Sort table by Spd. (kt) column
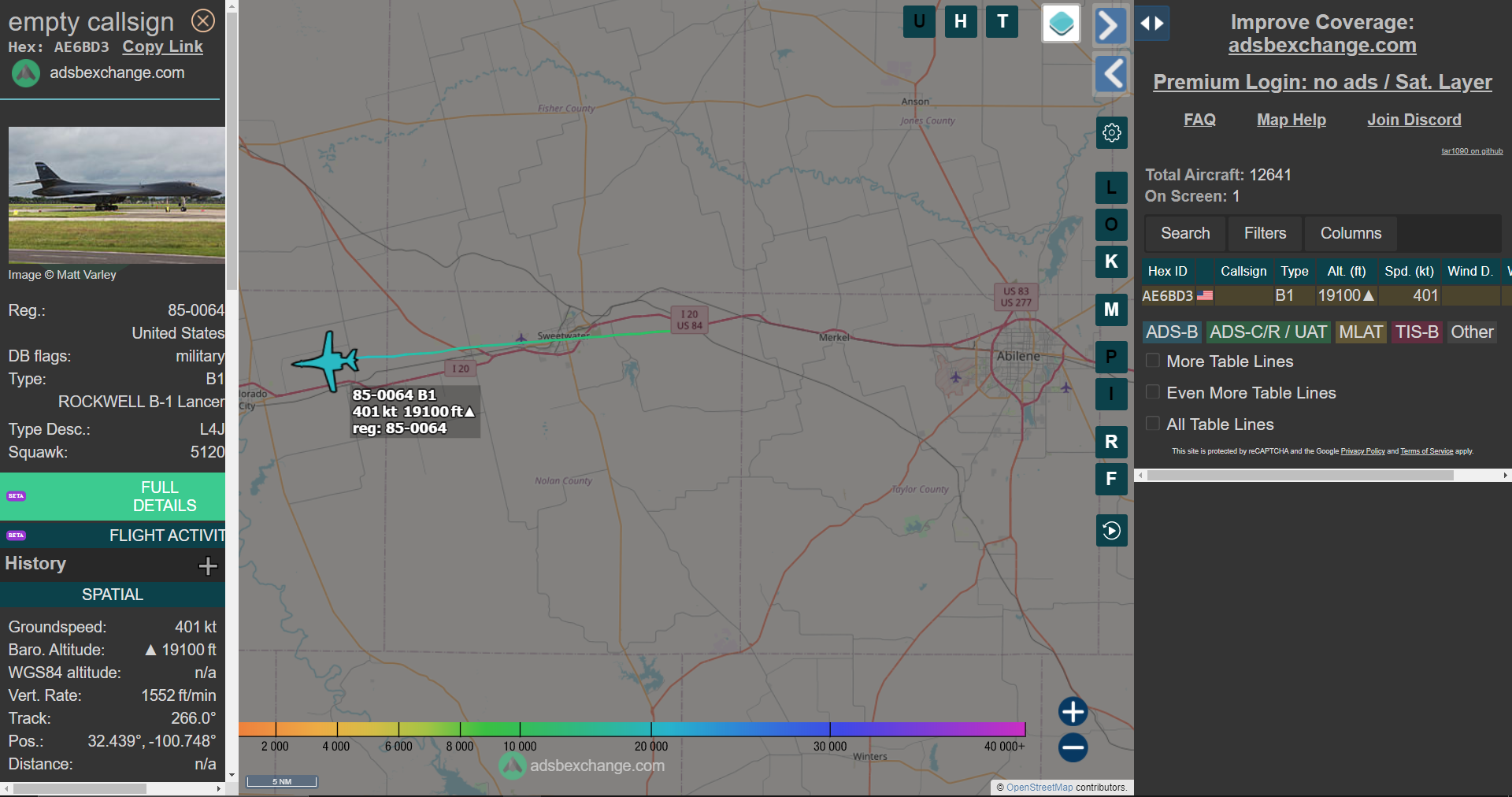This screenshot has height=797, width=1512. point(1410,271)
